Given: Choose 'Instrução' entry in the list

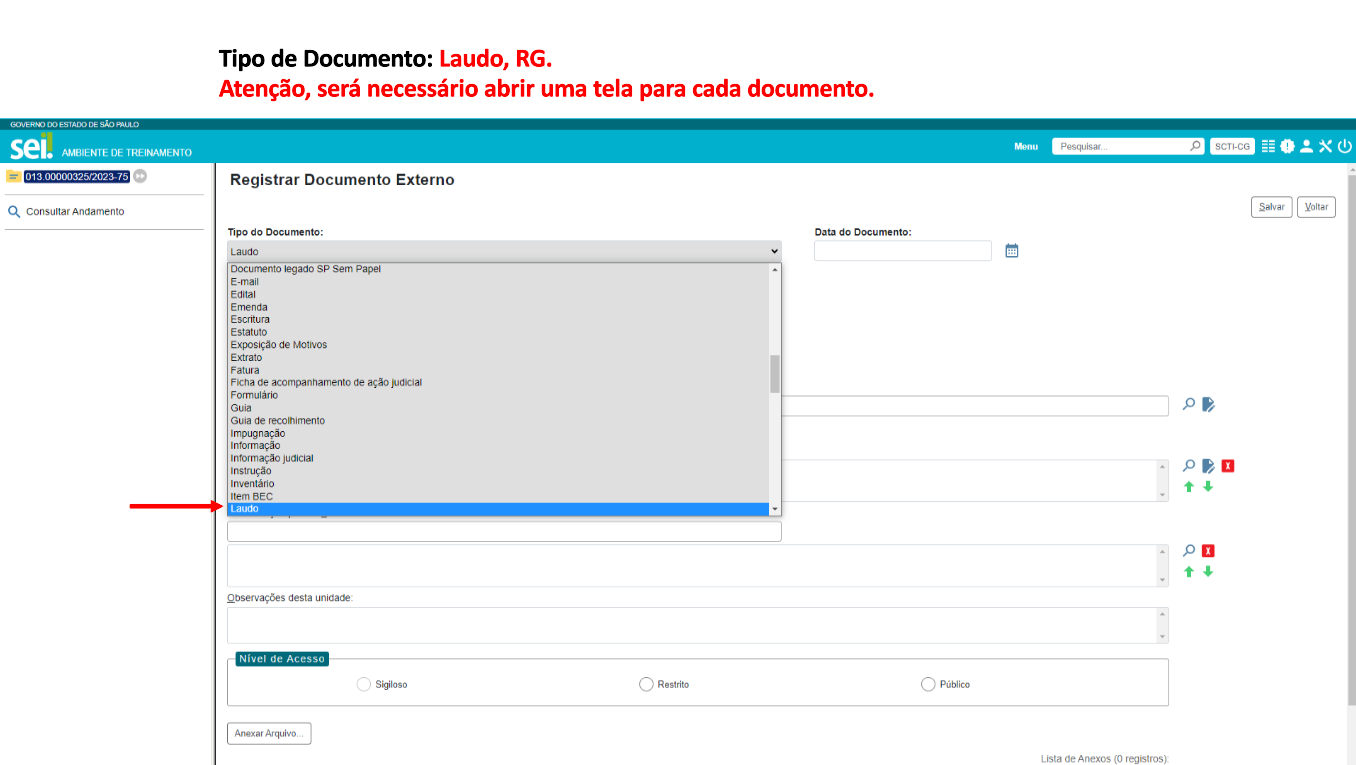Looking at the screenshot, I should pyautogui.click(x=498, y=471).
